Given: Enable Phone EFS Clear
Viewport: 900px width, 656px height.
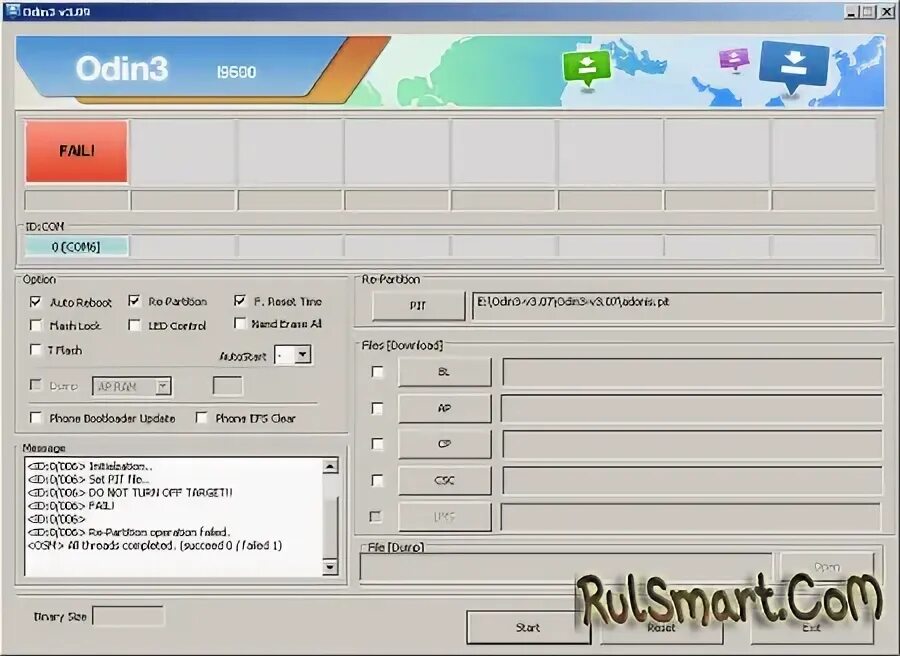Looking at the screenshot, I should click(x=201, y=418).
